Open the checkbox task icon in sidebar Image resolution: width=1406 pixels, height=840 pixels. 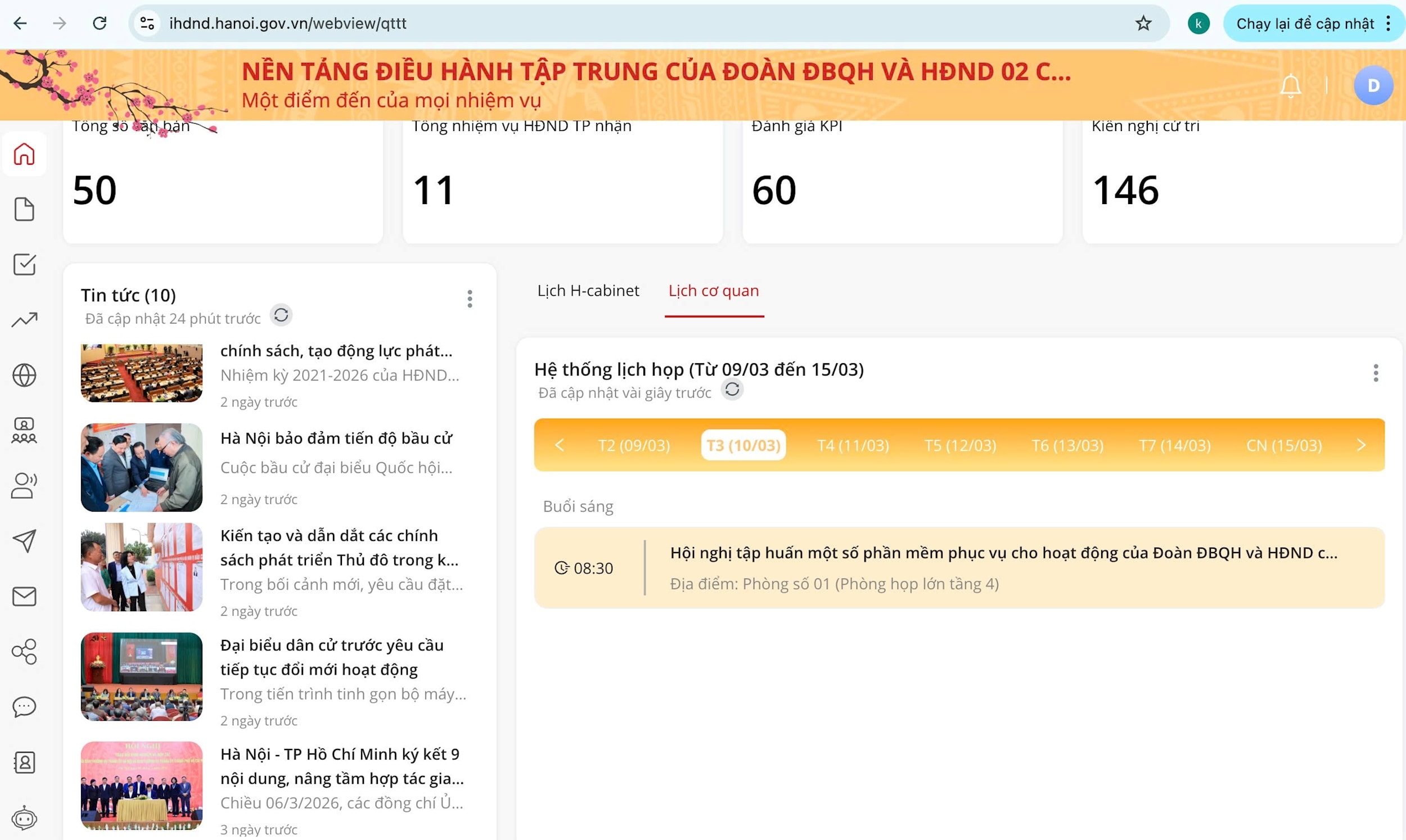(x=24, y=264)
